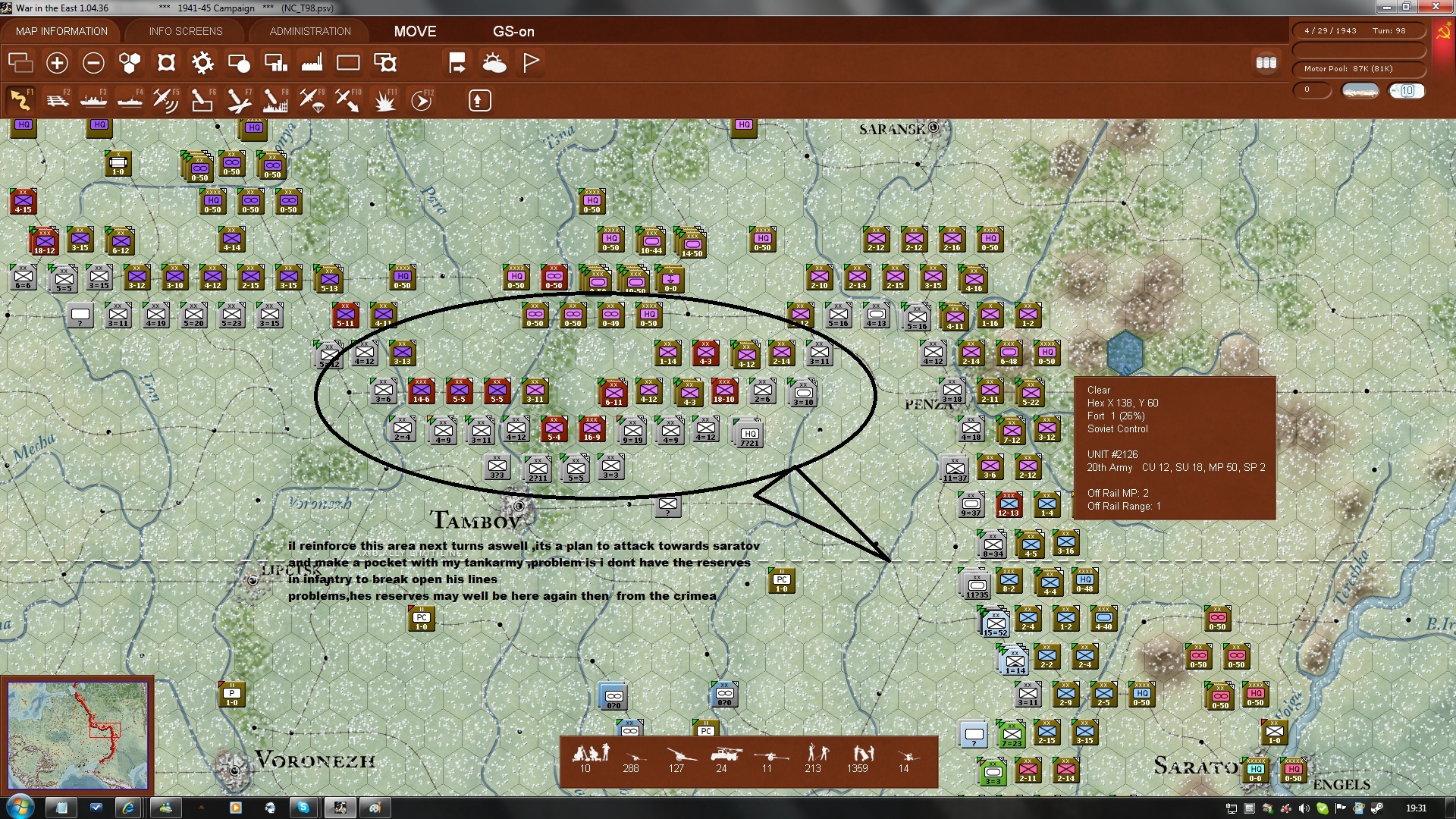
Task: Open the Info Screens tab
Action: [x=186, y=31]
